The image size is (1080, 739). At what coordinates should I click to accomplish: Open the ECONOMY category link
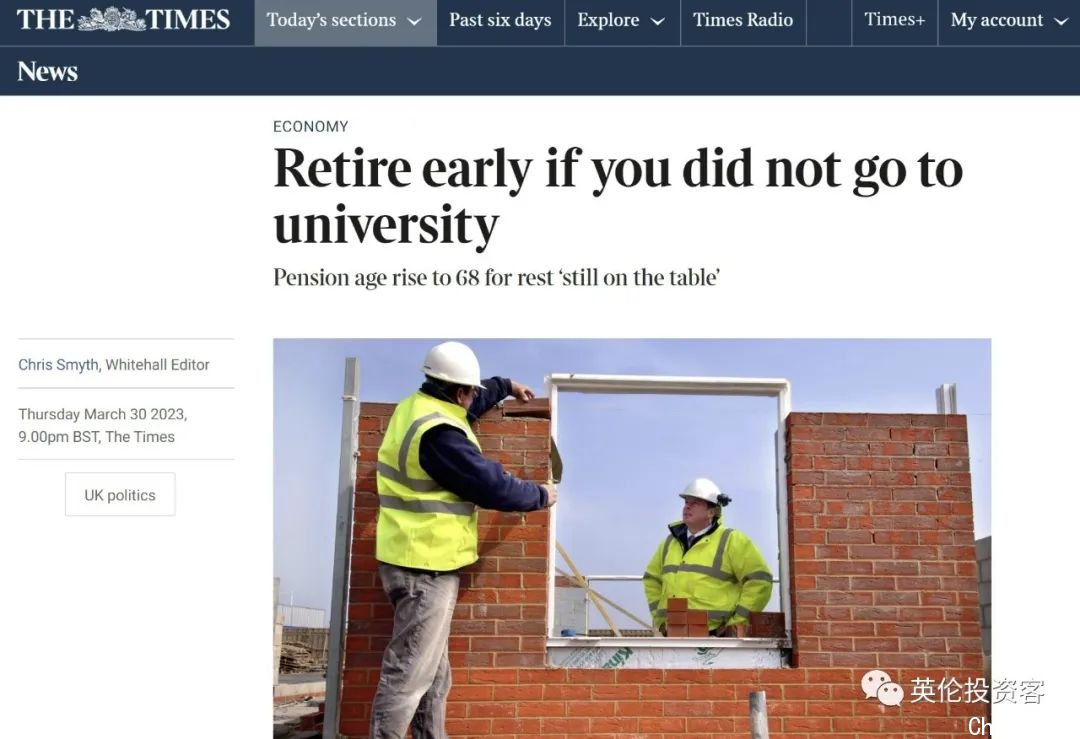(311, 127)
